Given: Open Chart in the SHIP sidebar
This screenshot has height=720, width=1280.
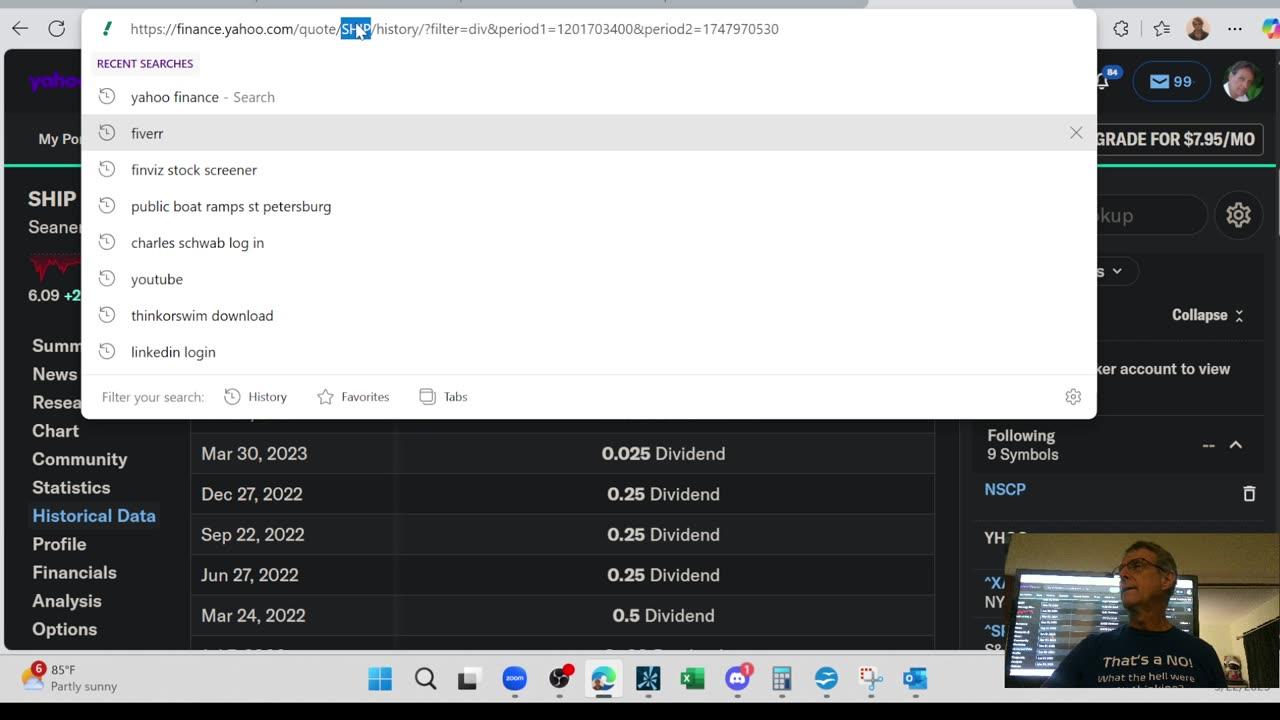Looking at the screenshot, I should pyautogui.click(x=55, y=431).
